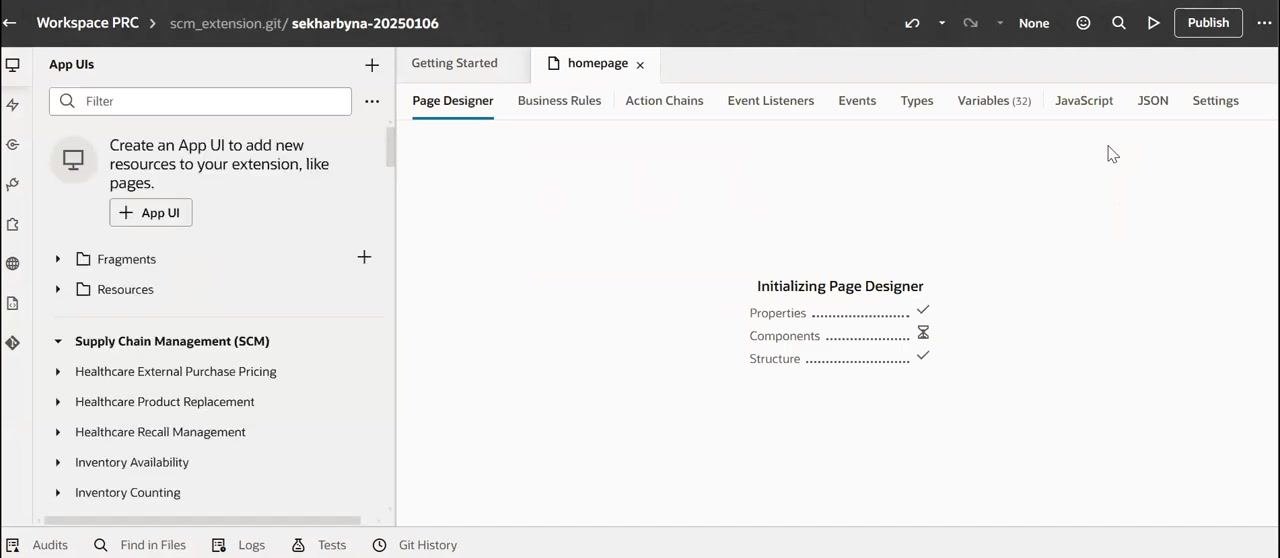Open the Business Rules tab
1280x558 pixels.
pyautogui.click(x=559, y=100)
